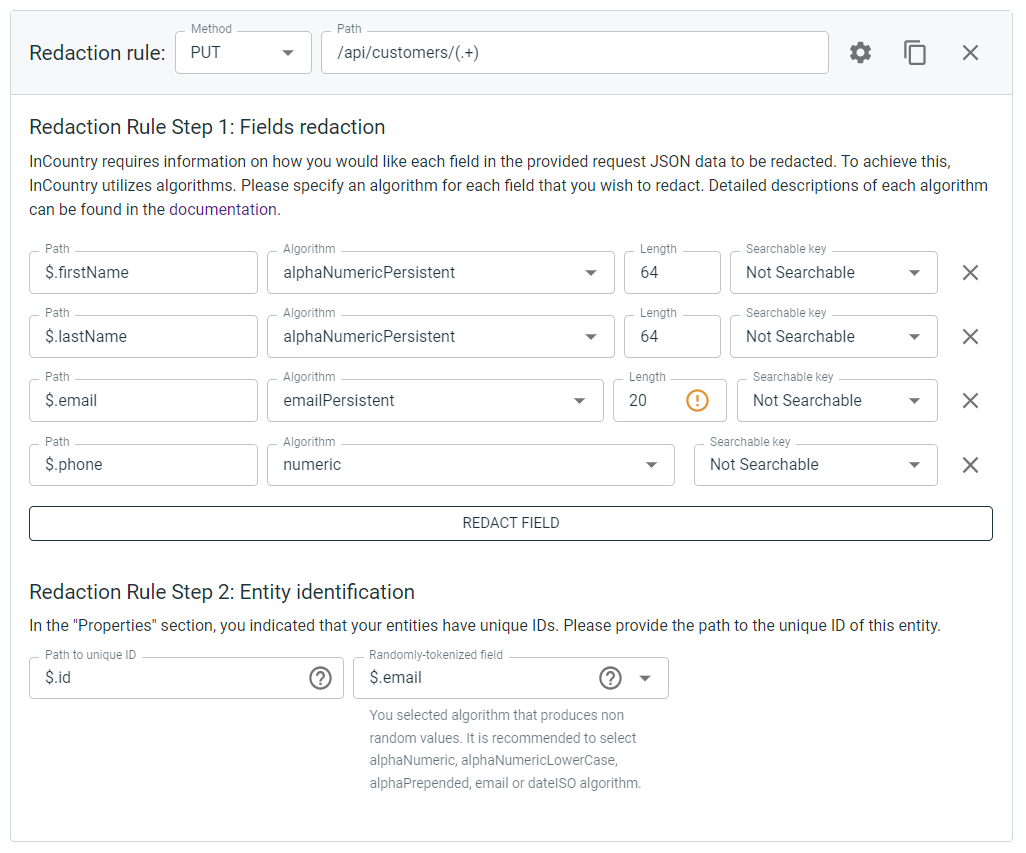Duplicate the redaction rule with copy icon
This screenshot has width=1026, height=853.
[x=915, y=53]
